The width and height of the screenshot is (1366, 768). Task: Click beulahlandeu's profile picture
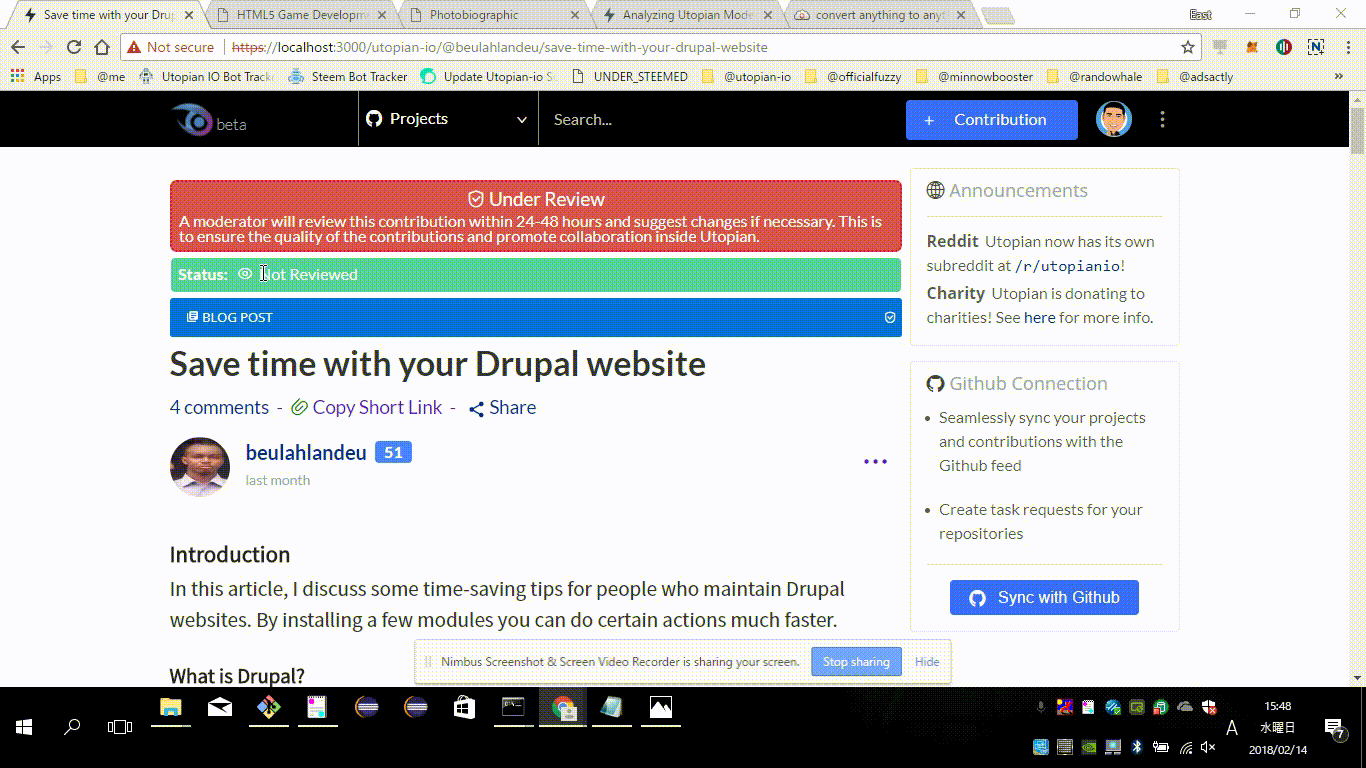[200, 466]
